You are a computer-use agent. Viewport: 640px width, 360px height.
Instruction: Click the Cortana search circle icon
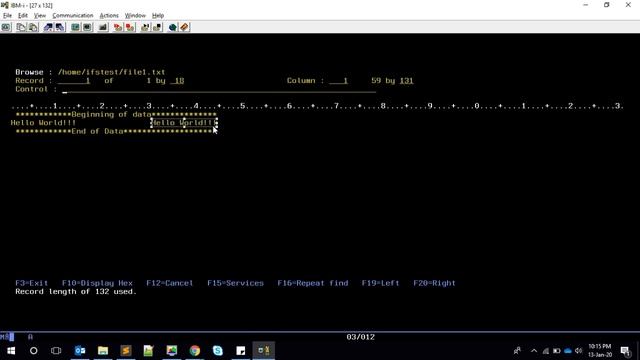click(x=33, y=350)
